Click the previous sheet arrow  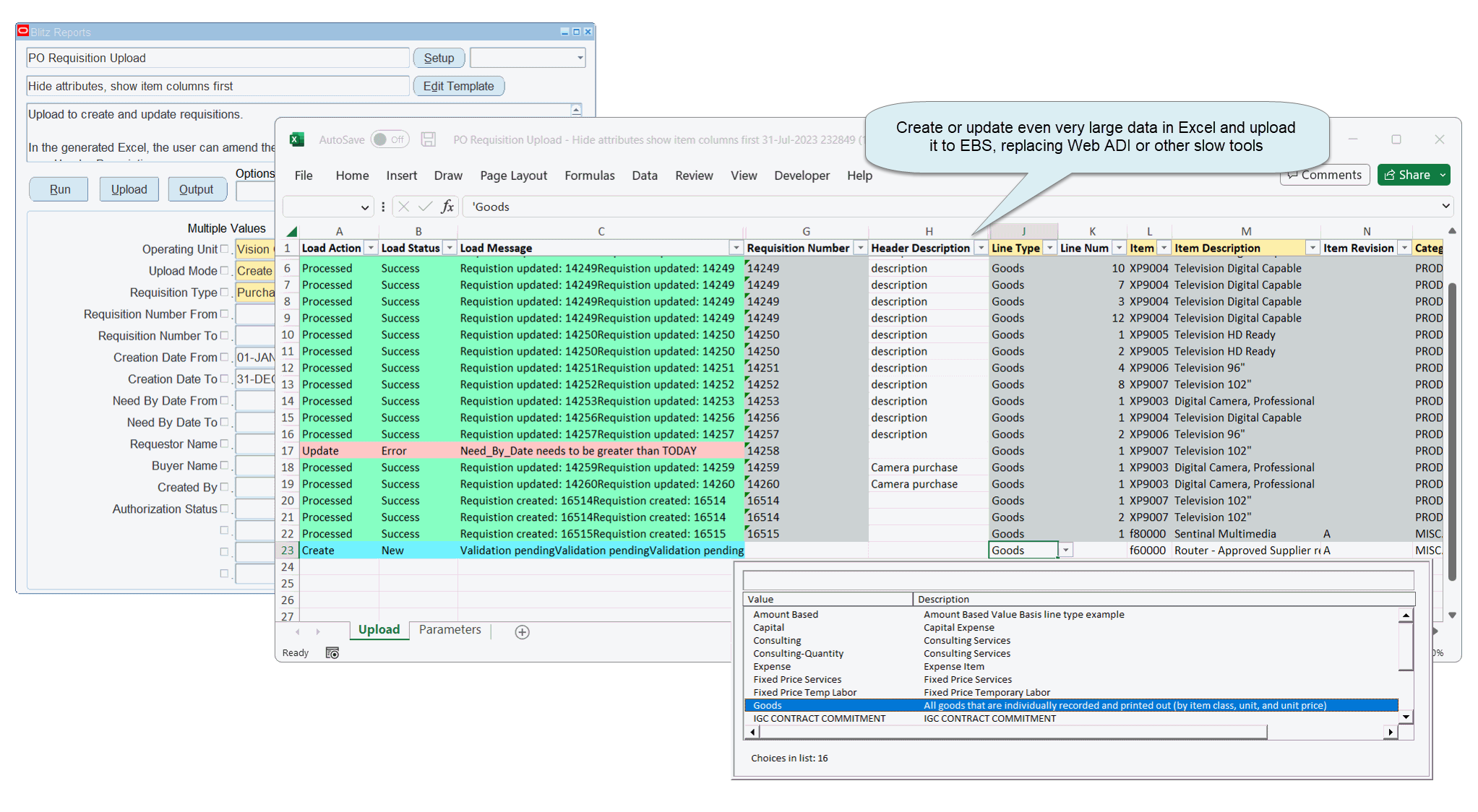point(297,631)
